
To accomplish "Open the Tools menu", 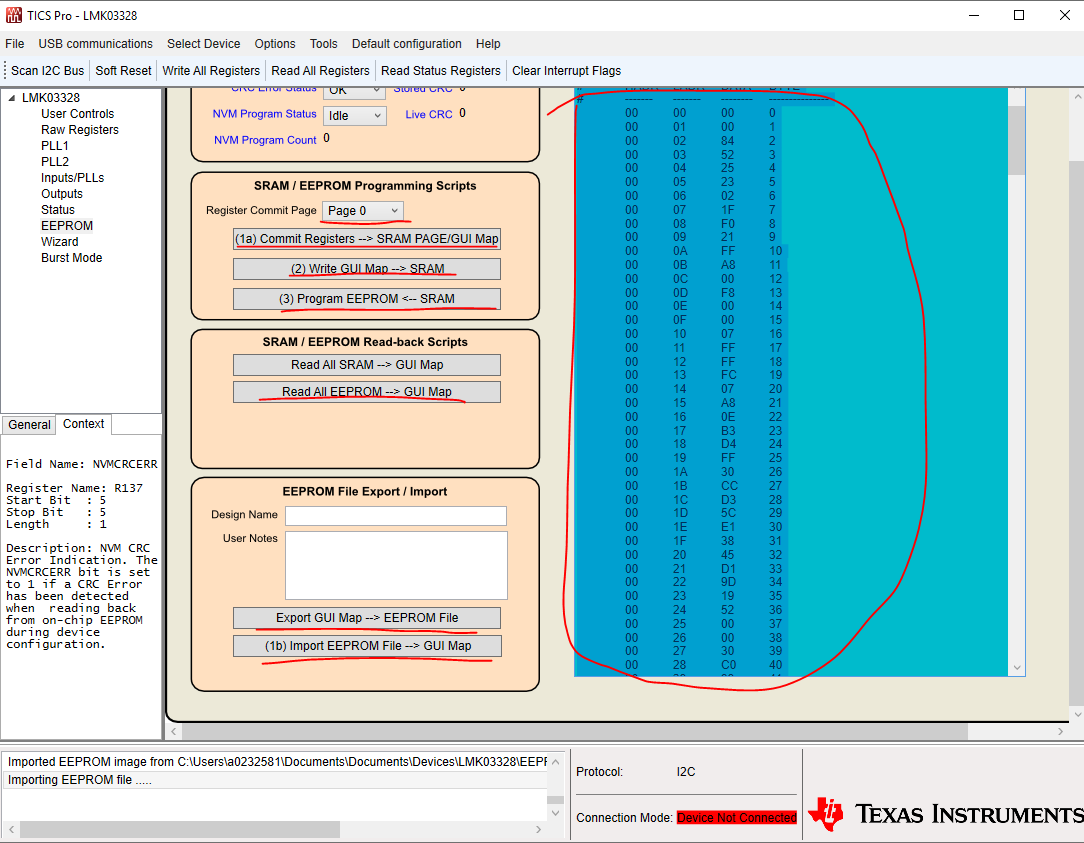I will pos(324,44).
